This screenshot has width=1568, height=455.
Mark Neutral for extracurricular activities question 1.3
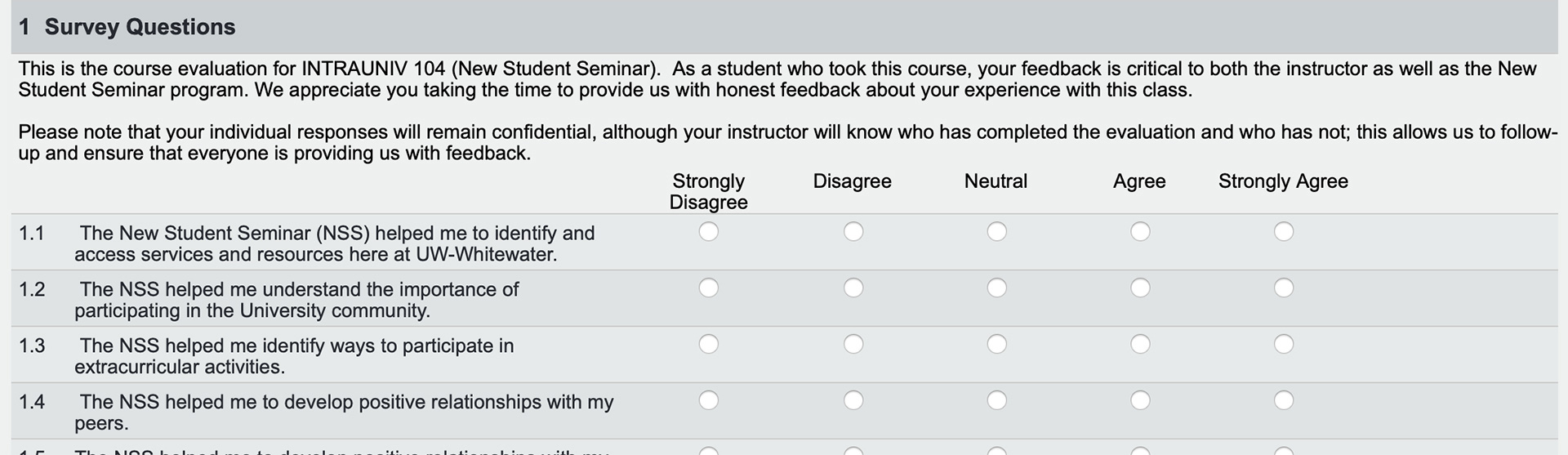(997, 345)
